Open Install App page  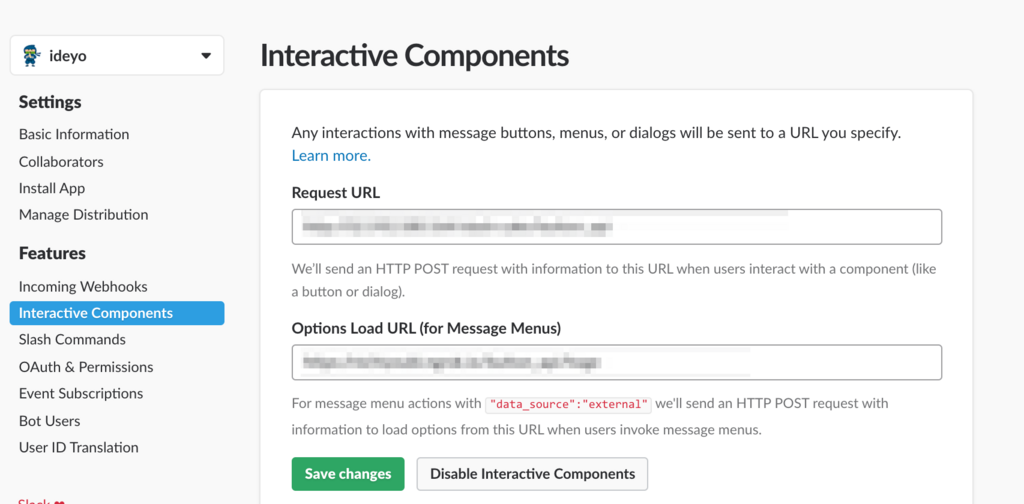click(x=52, y=188)
